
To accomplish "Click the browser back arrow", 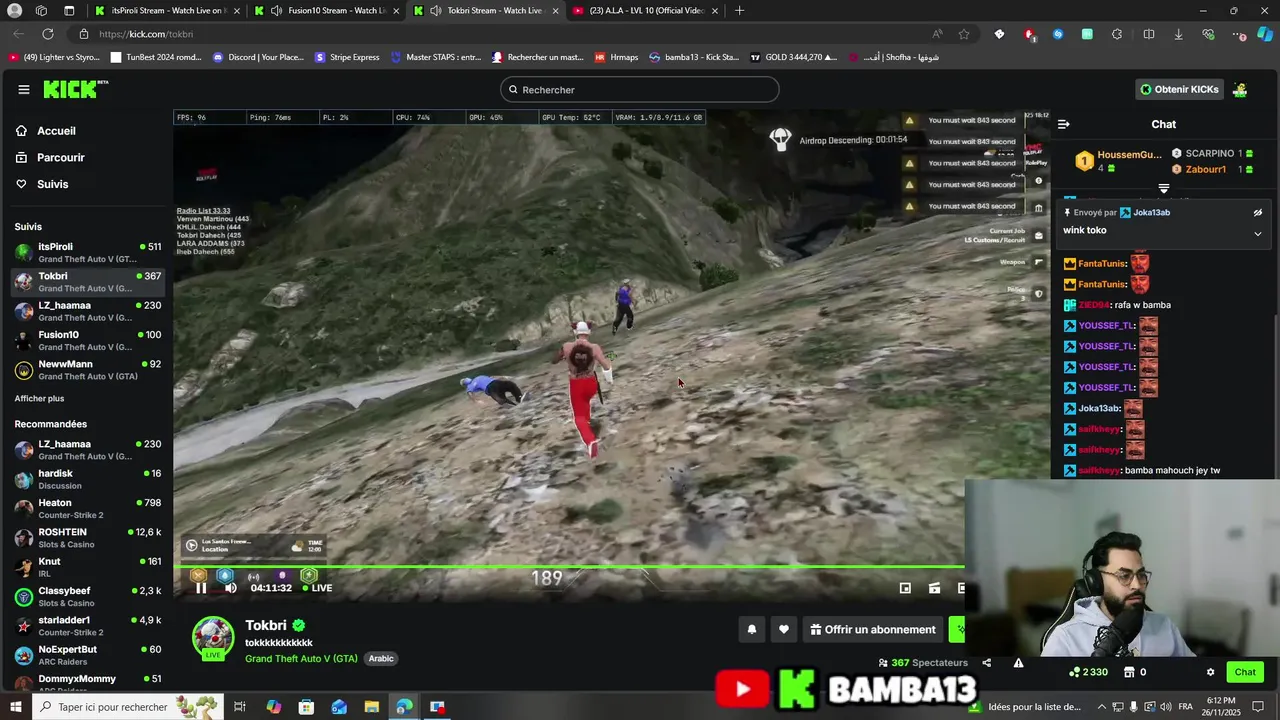I will click(19, 34).
